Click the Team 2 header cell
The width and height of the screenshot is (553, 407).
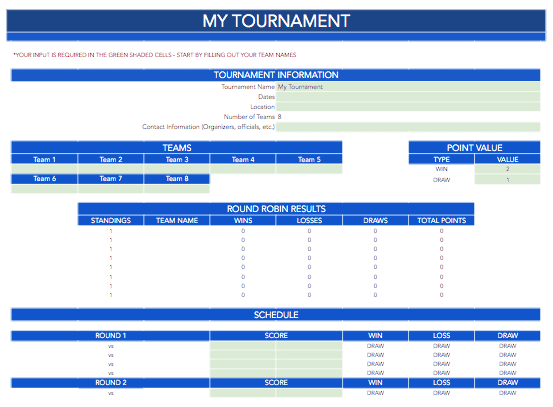tap(110, 159)
